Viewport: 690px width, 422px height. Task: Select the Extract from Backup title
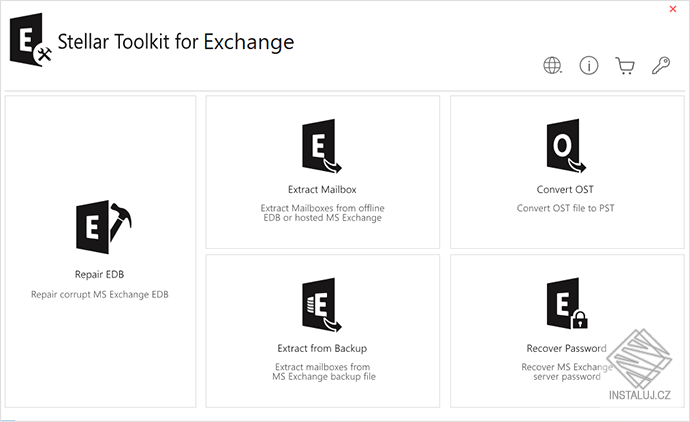(322, 349)
